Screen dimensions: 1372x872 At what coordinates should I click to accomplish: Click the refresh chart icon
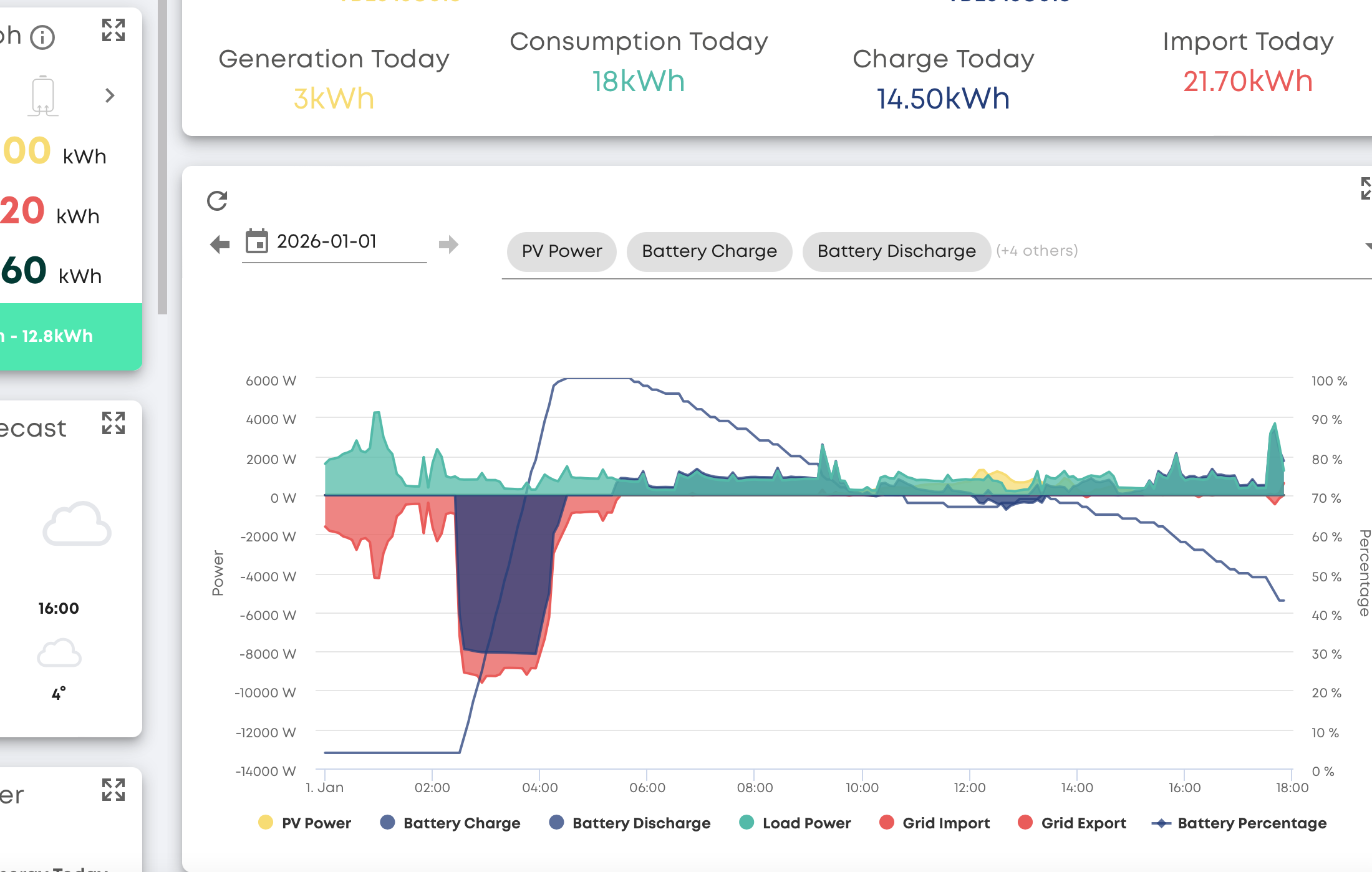pos(217,201)
